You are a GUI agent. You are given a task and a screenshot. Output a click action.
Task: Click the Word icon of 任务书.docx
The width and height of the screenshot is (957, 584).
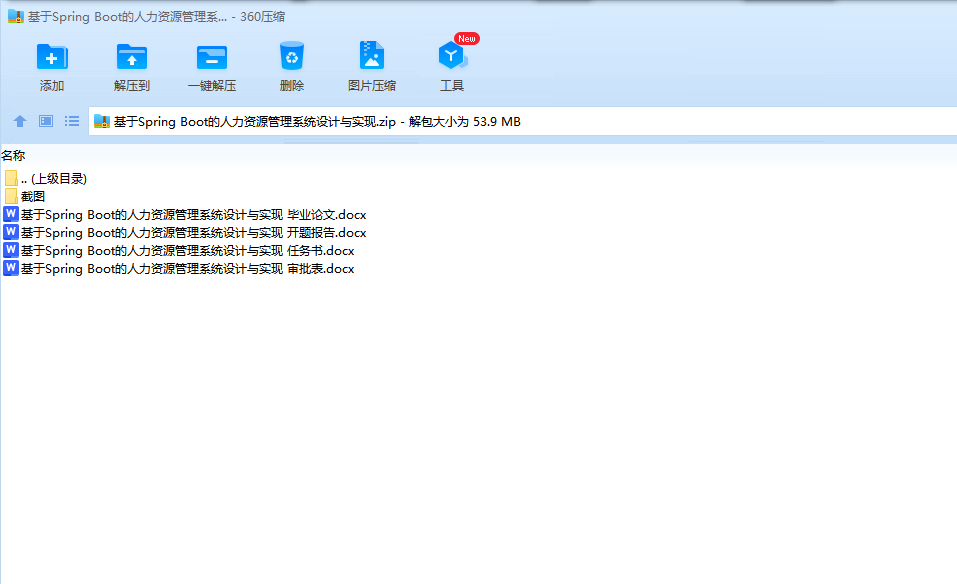(10, 250)
